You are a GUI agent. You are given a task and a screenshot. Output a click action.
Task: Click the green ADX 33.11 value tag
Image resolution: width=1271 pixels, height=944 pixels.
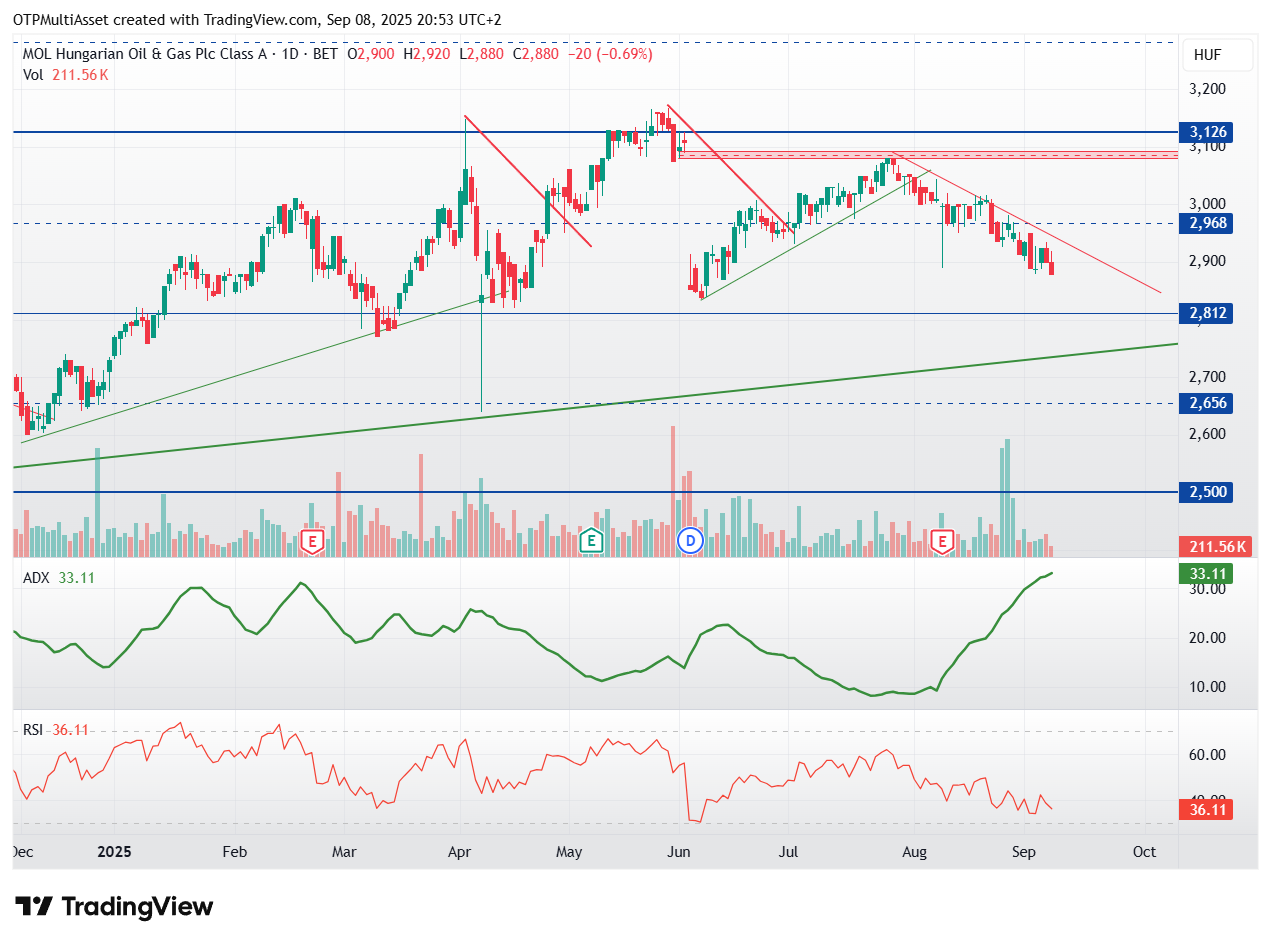tap(1205, 574)
